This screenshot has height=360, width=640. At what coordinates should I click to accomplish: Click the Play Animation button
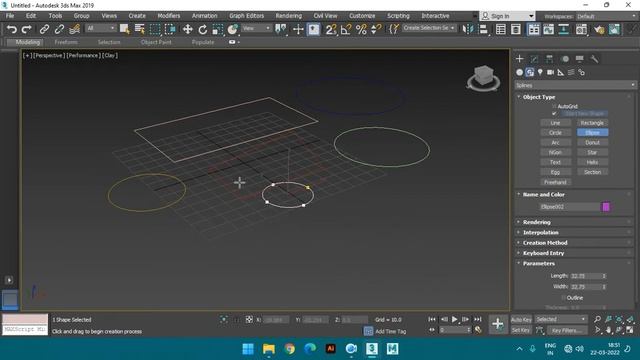[454, 319]
